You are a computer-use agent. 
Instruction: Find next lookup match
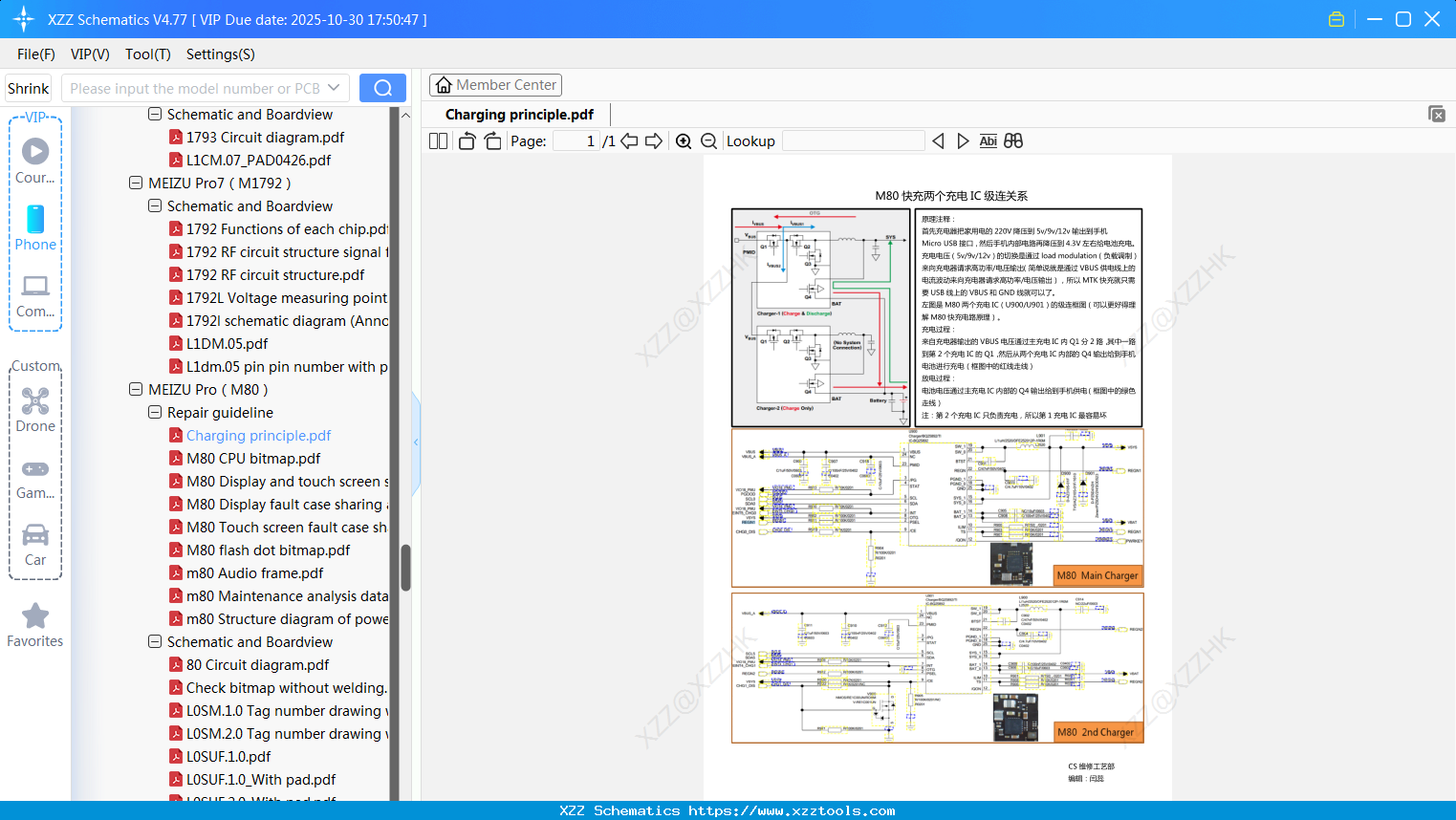963,140
